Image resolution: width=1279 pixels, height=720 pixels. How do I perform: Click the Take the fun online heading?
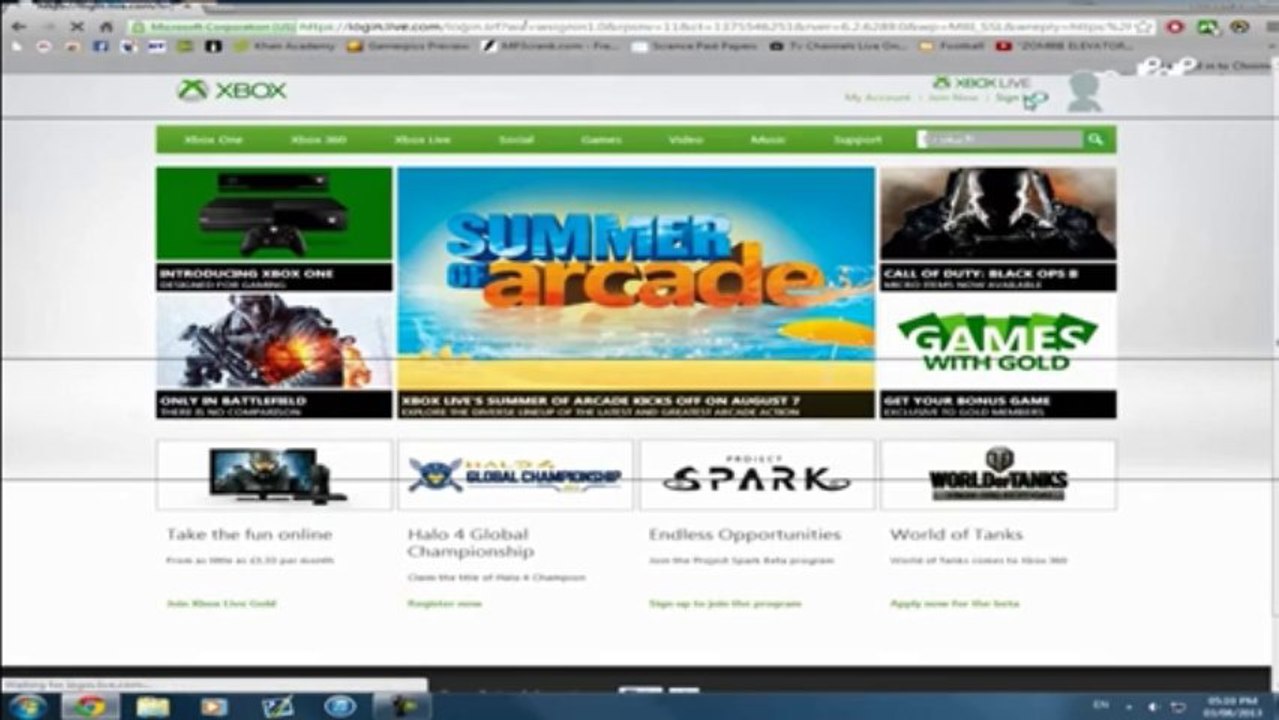pos(249,534)
